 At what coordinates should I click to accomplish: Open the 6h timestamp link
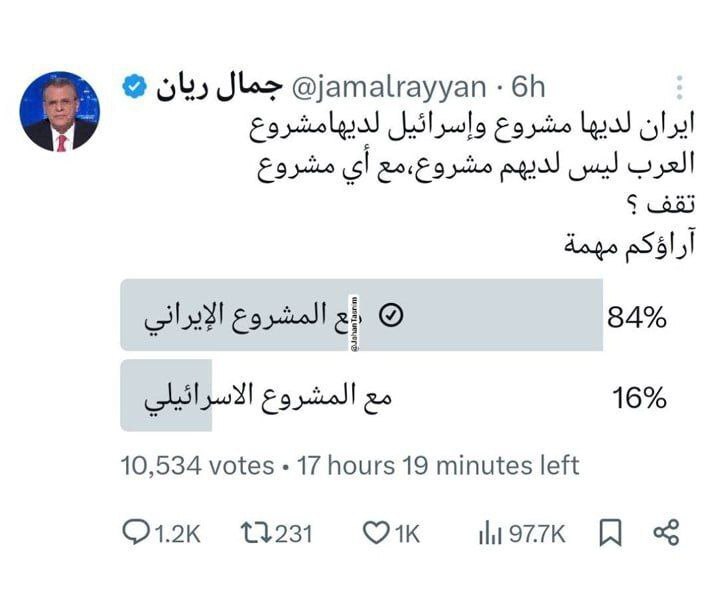pos(528,87)
